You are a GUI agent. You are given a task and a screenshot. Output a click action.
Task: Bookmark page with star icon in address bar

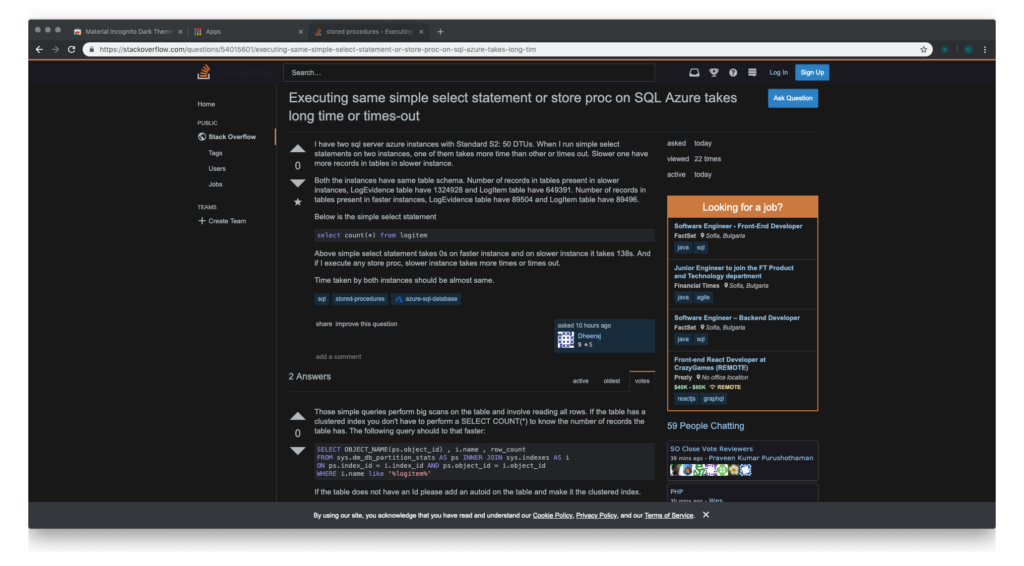(x=923, y=50)
